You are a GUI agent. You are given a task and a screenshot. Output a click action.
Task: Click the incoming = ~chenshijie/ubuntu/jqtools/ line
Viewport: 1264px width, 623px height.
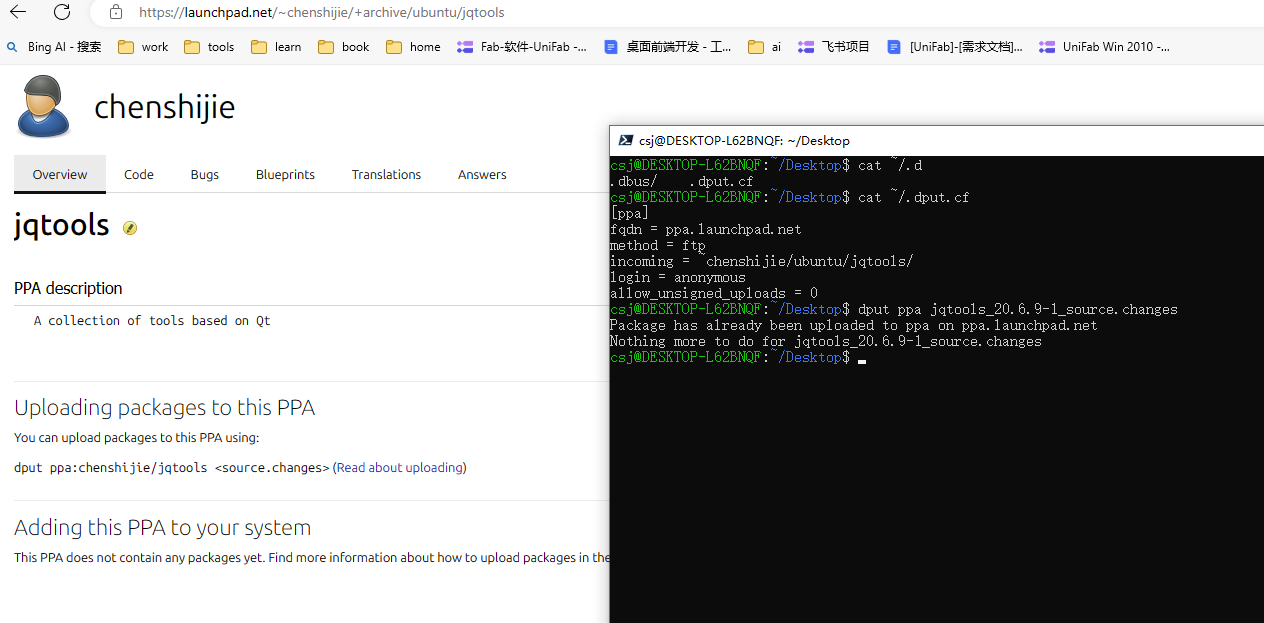click(762, 261)
